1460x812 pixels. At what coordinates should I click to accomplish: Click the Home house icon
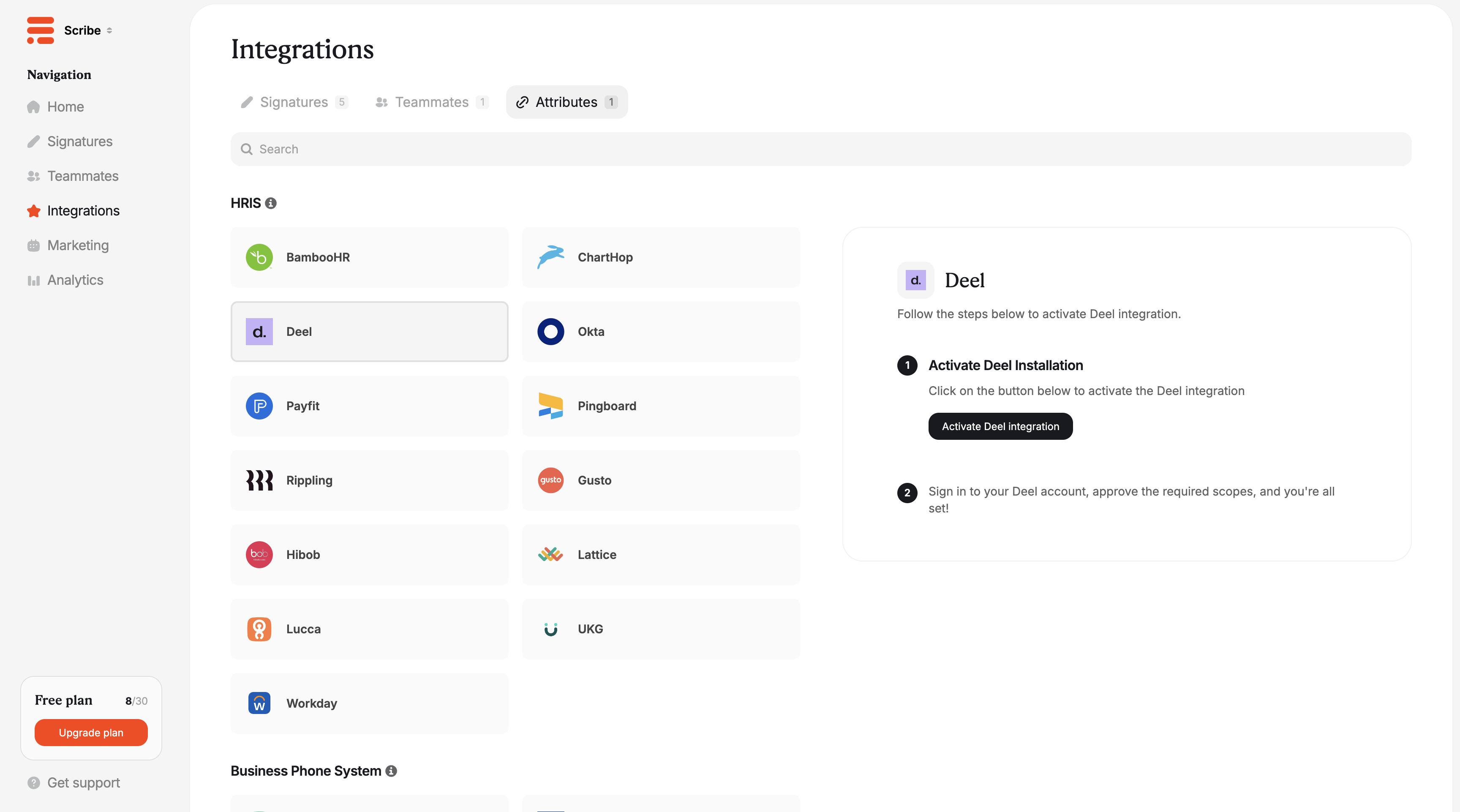33,106
